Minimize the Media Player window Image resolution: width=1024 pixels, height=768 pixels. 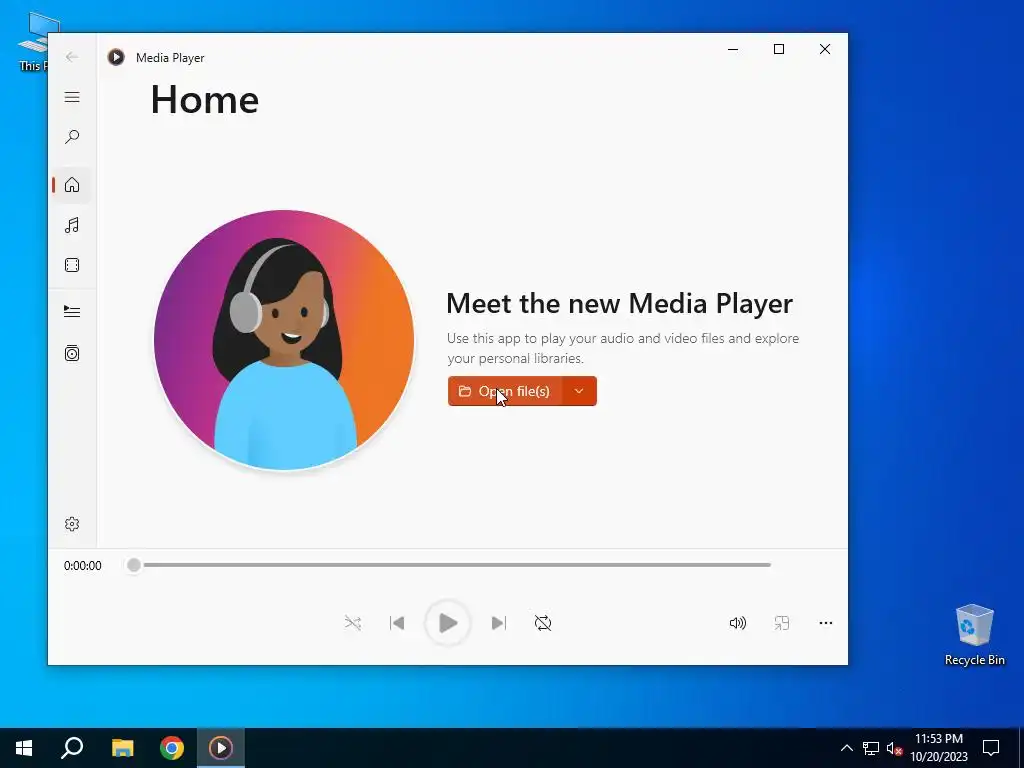click(x=733, y=49)
